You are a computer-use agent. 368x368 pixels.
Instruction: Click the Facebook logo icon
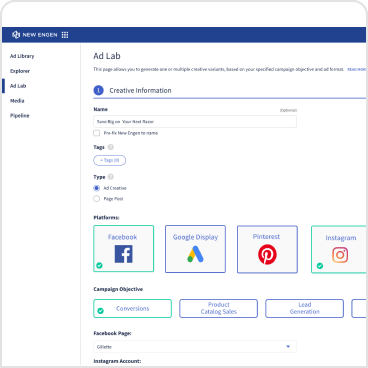[124, 254]
